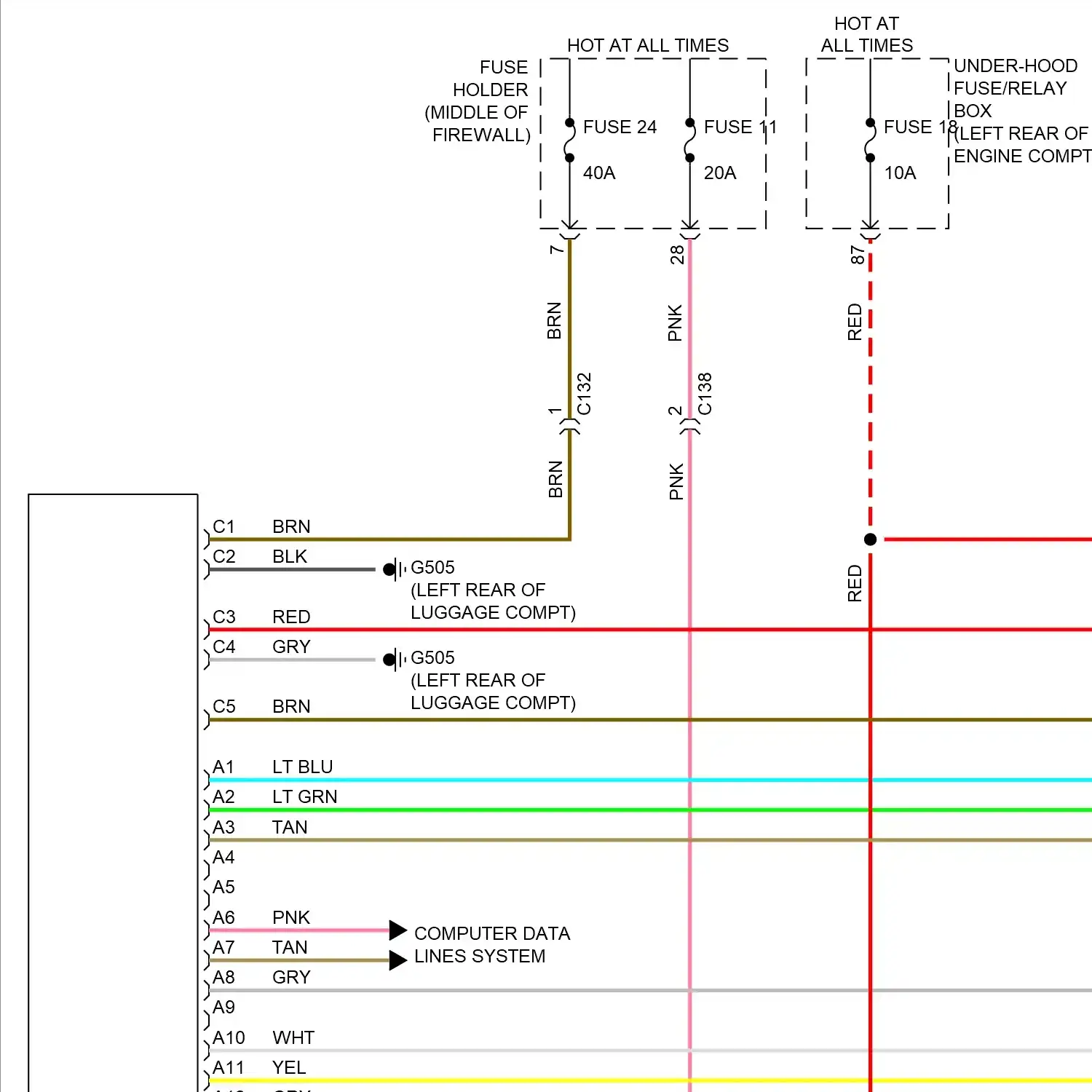Click the C132 connector label
This screenshot has height=1092, width=1092.
click(x=584, y=394)
